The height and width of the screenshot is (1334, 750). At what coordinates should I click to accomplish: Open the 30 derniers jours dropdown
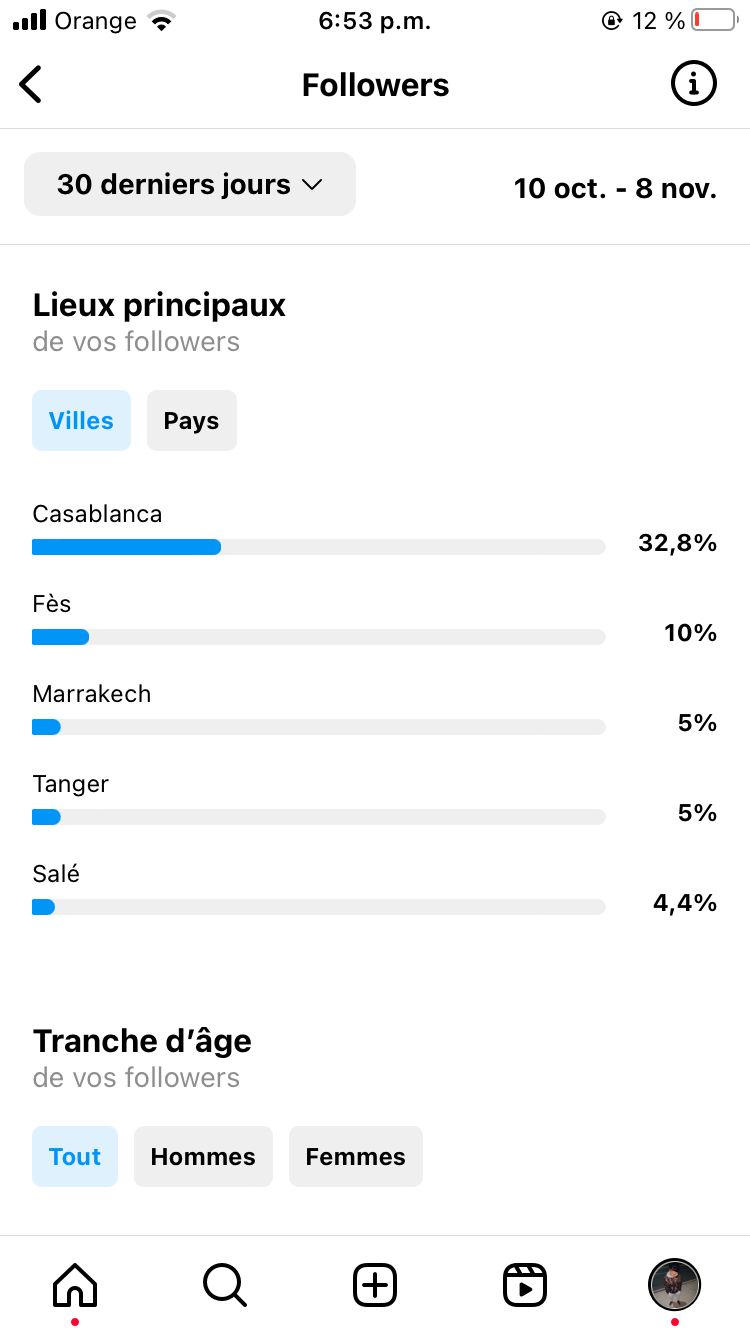[x=190, y=184]
